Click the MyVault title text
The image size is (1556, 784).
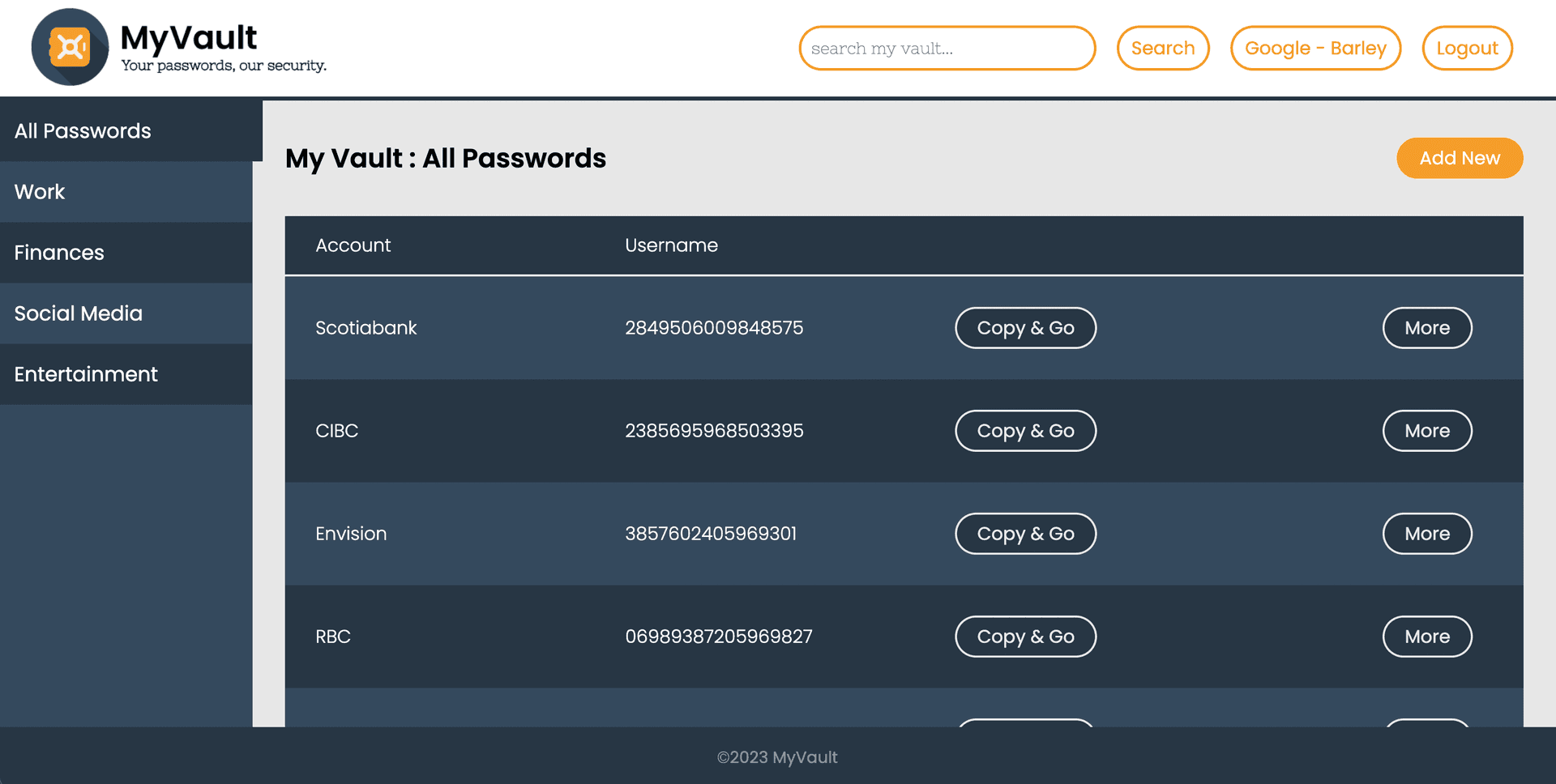188,37
